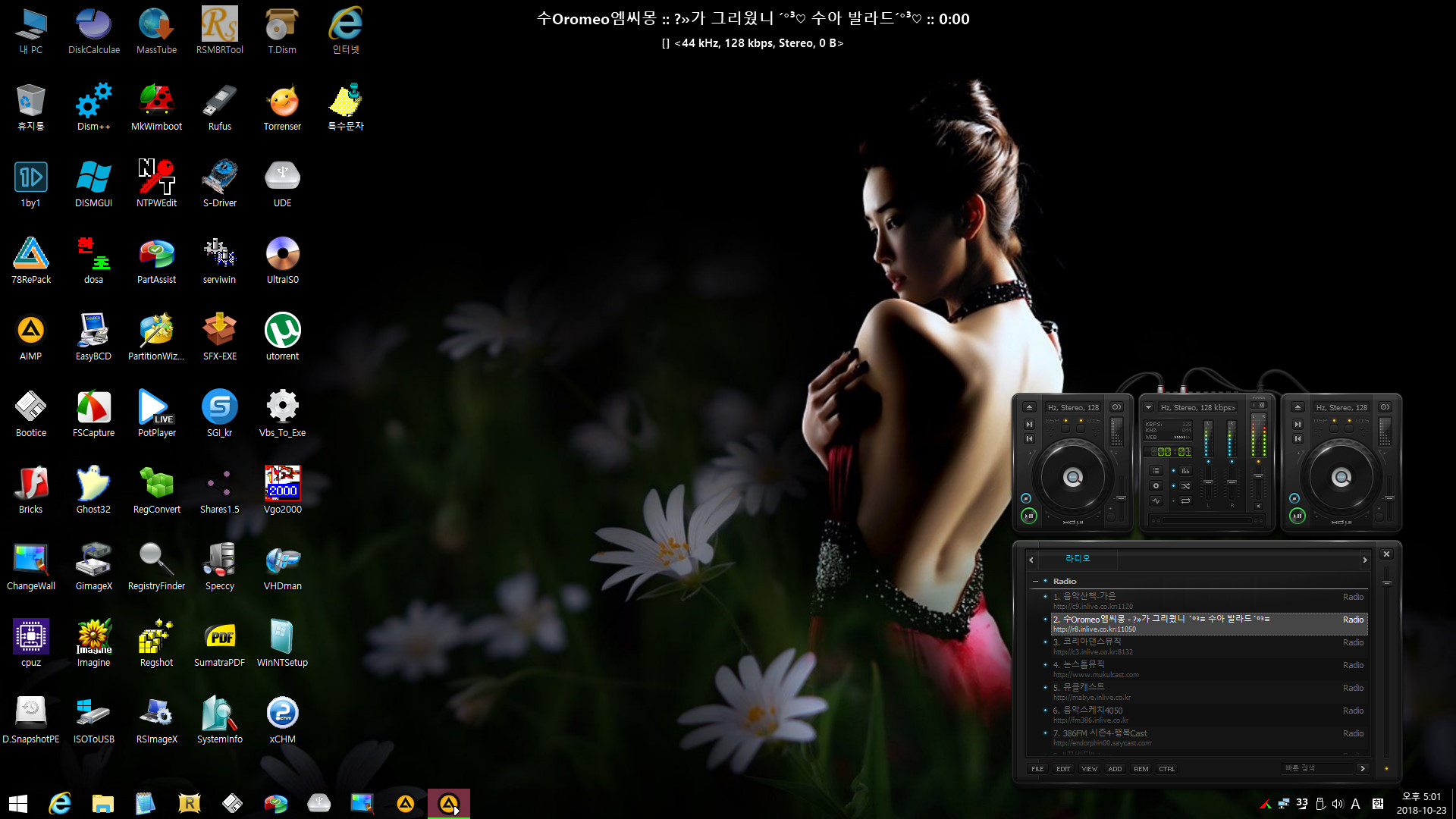Image resolution: width=1456 pixels, height=819 pixels.
Task: Open the ADD menu in playlist
Action: (1115, 769)
